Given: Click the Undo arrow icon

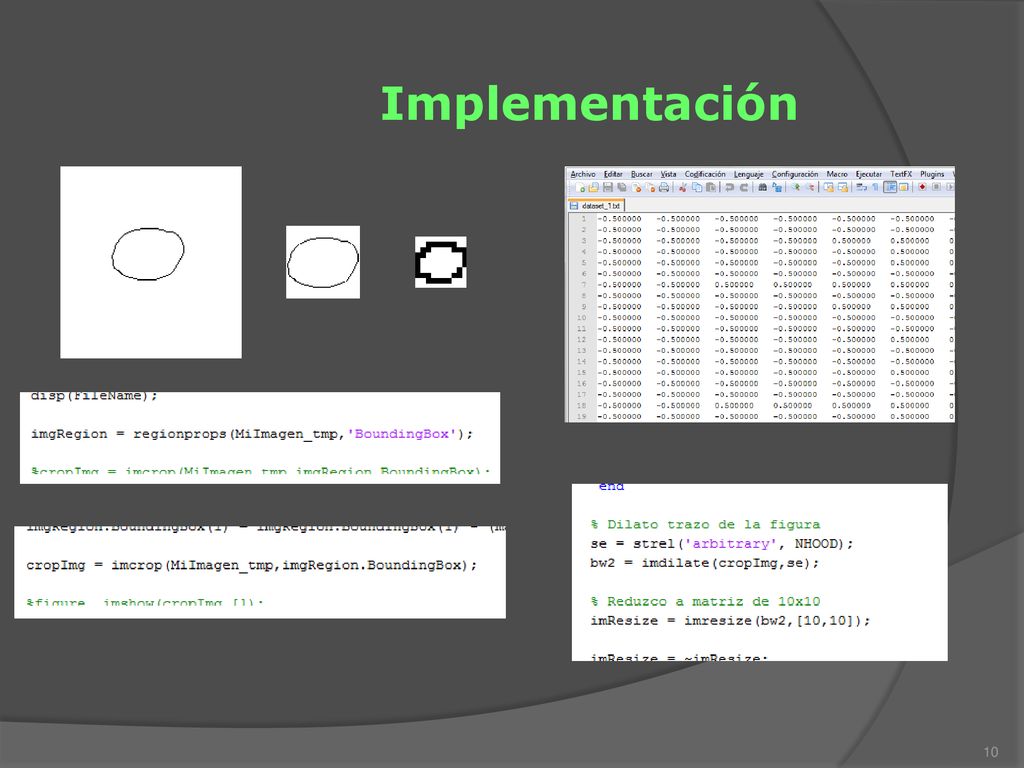Looking at the screenshot, I should (729, 187).
